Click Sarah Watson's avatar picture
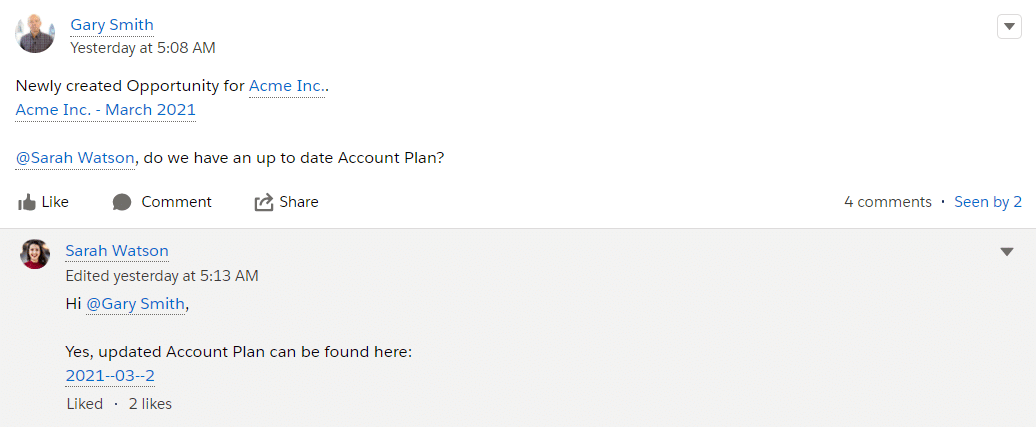Screen dimensions: 1036x427 35,254
